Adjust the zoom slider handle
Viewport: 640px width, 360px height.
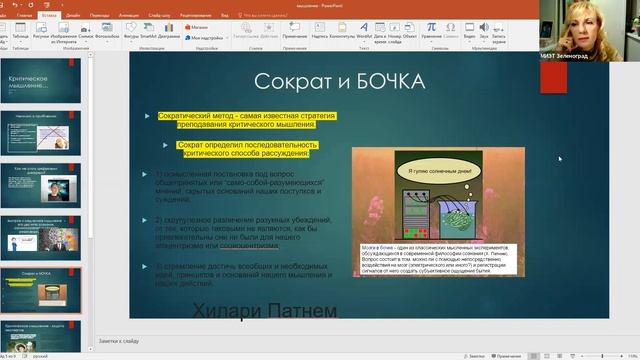602,356
